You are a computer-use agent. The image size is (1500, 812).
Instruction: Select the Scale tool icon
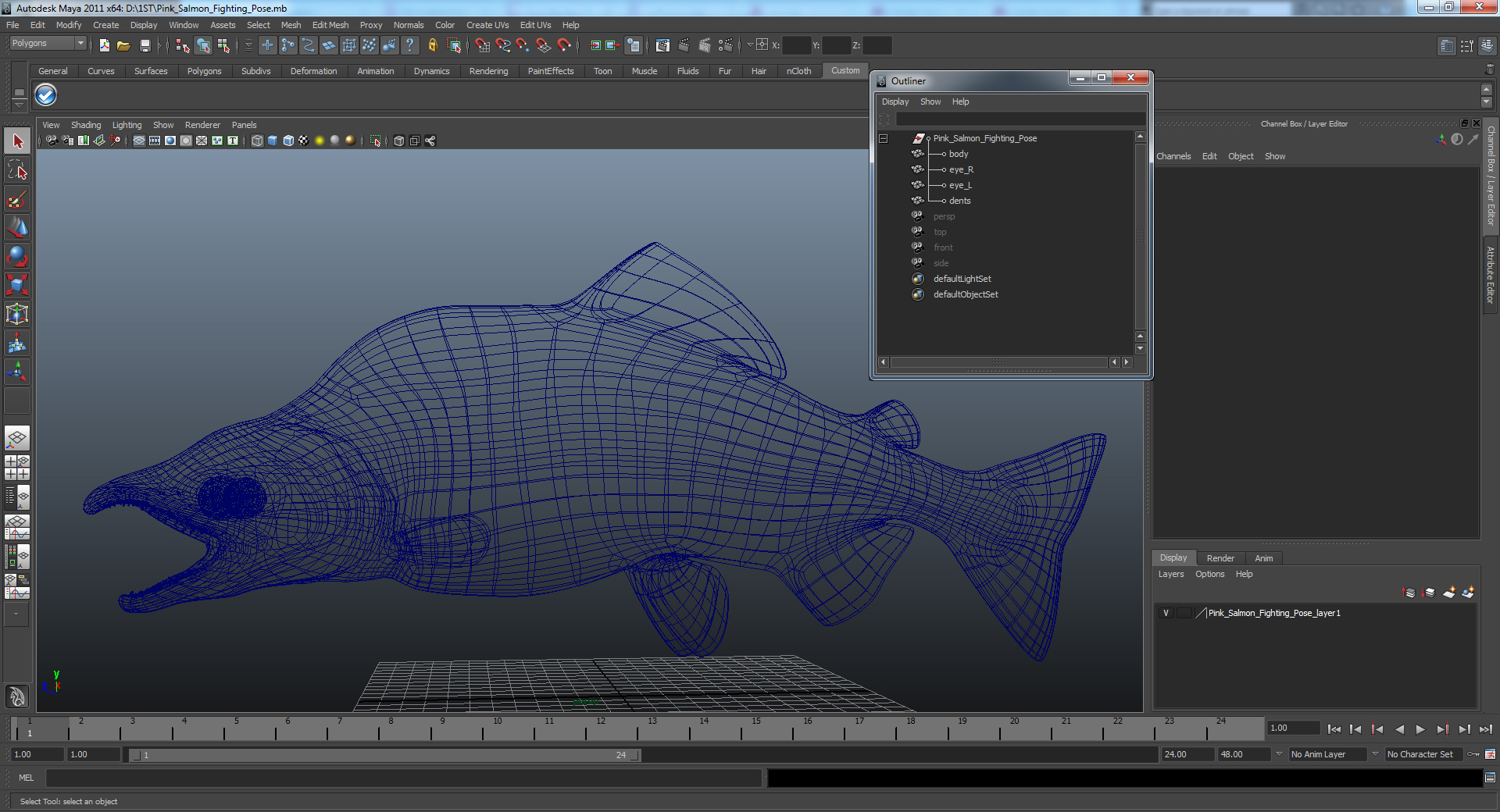(17, 285)
